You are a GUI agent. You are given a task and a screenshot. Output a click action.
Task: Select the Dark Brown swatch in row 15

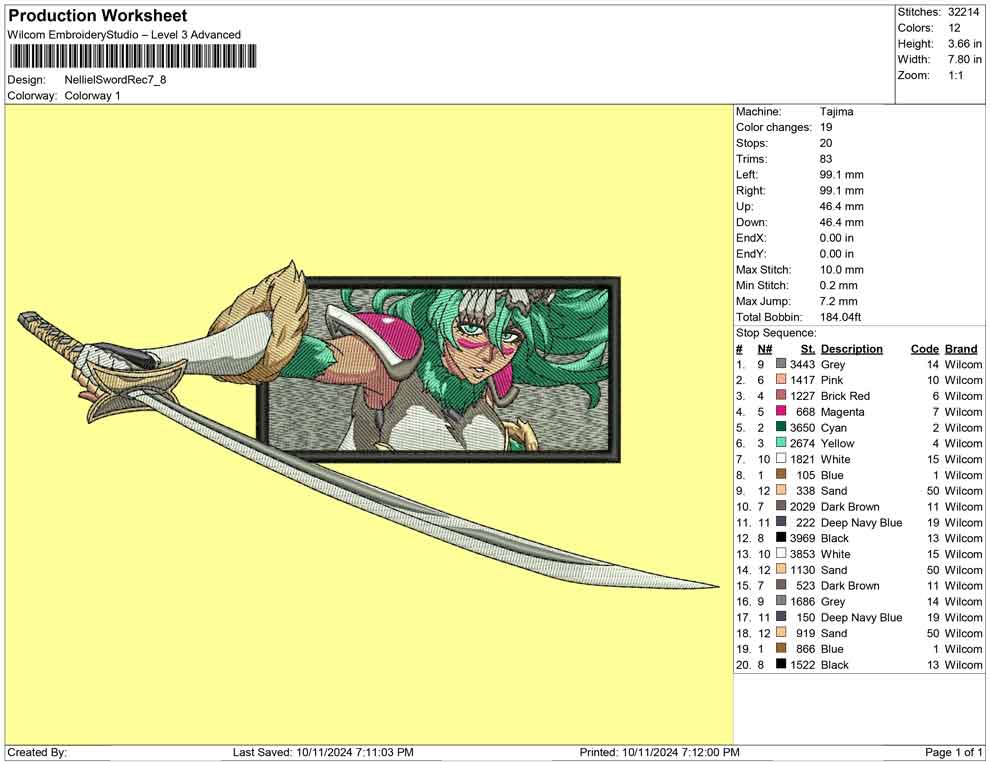(781, 585)
